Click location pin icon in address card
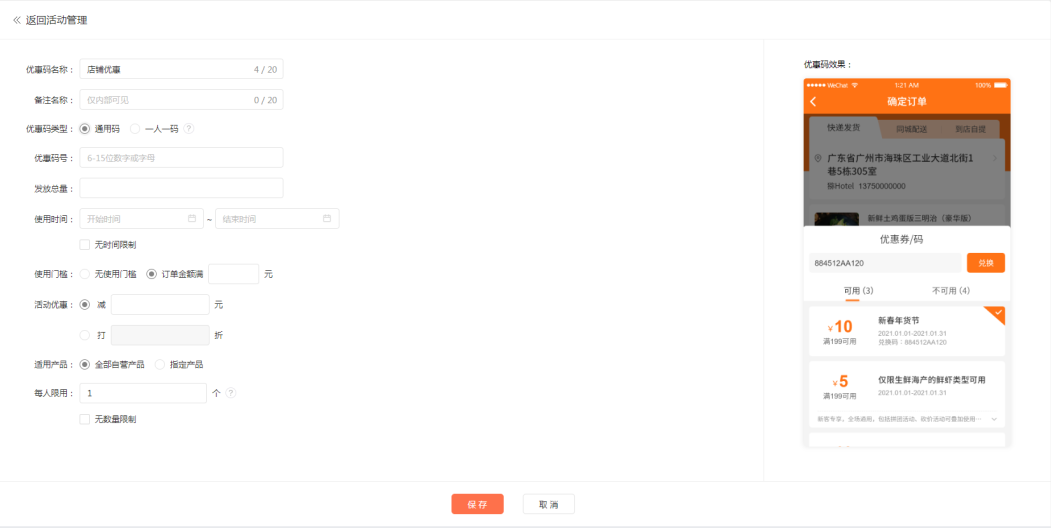 coord(818,158)
